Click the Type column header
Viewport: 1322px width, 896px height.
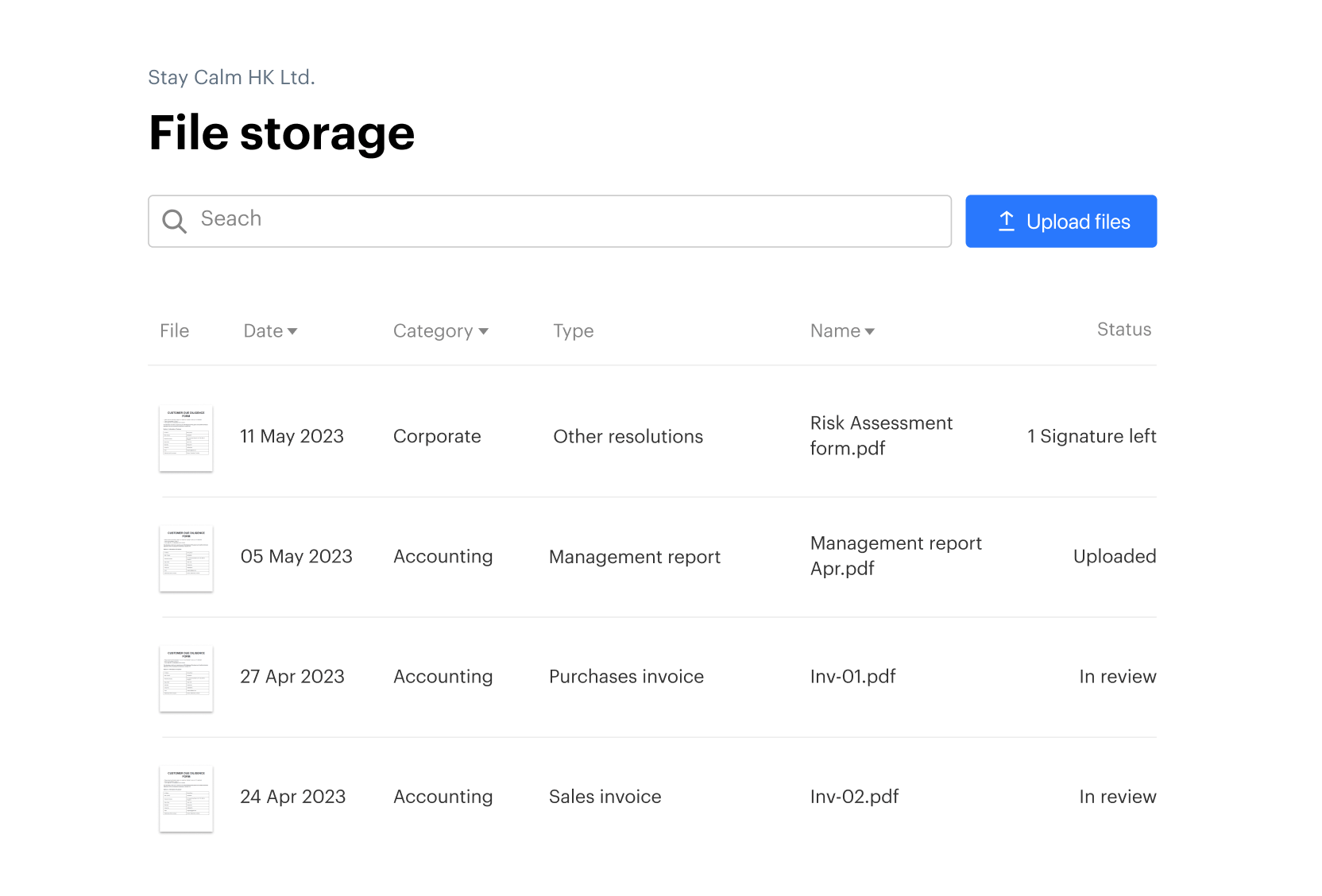(573, 331)
